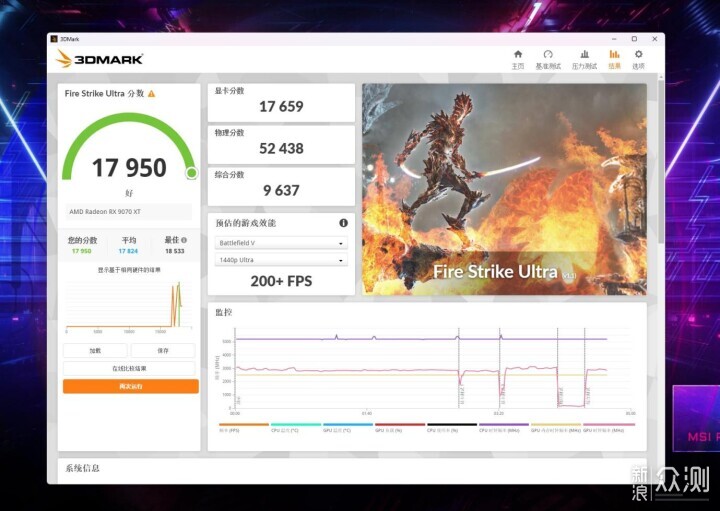Click the score distribution chart

tap(129, 306)
